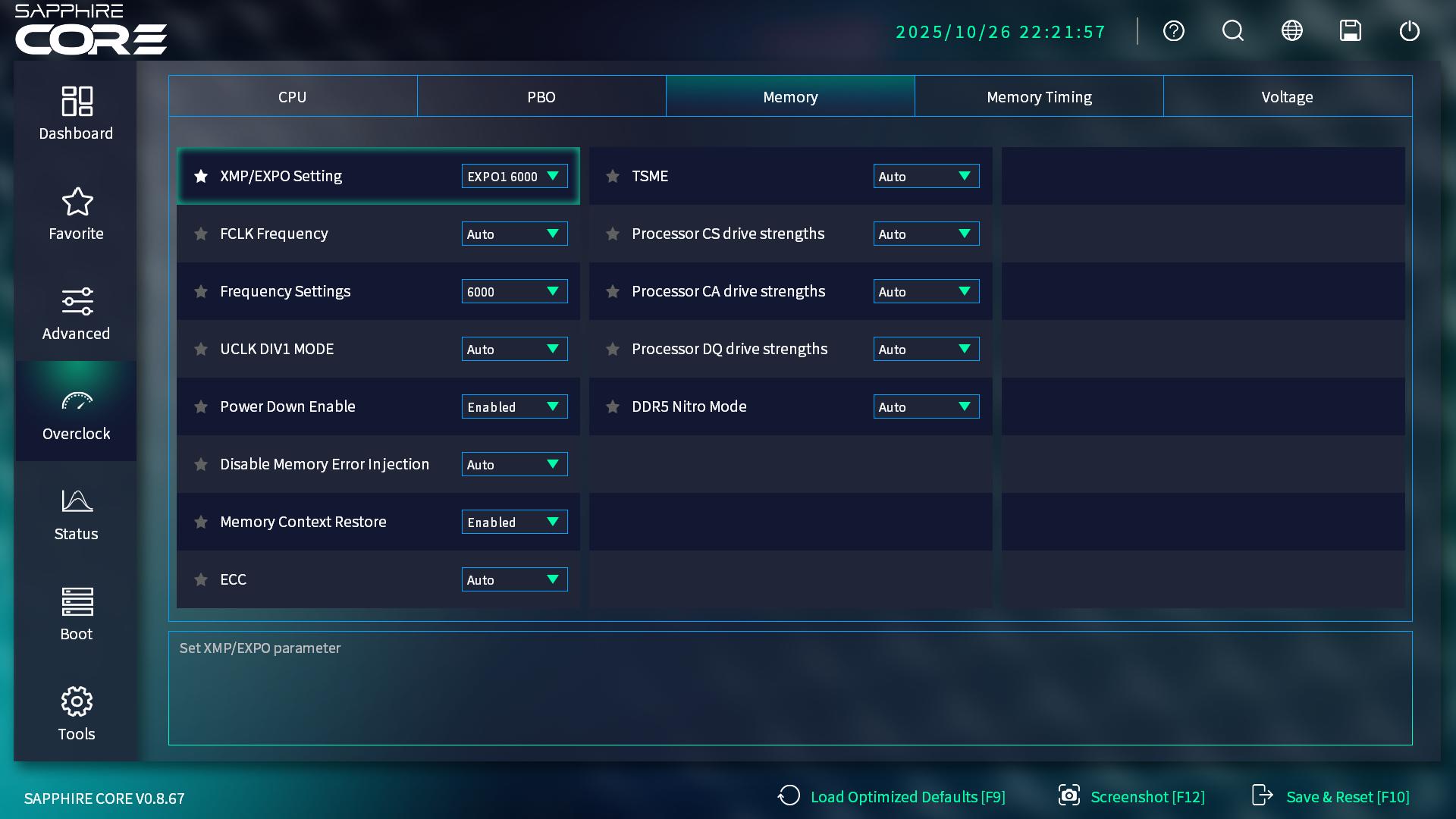Switch to the Memory Timing tab

pos(1038,97)
